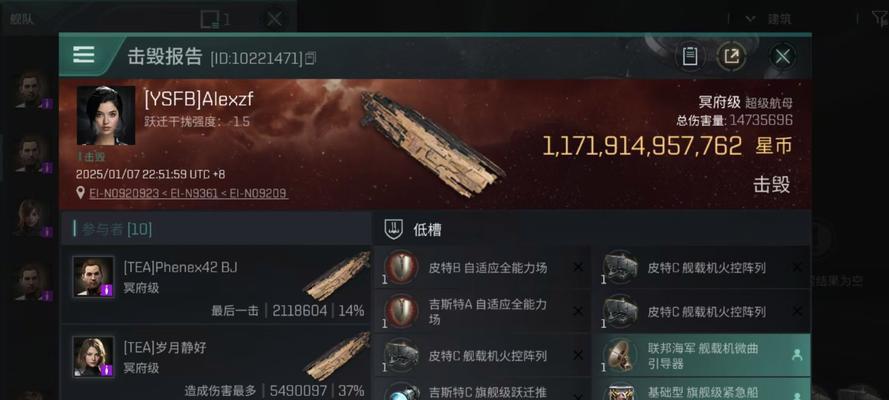The image size is (889, 400).
Task: Open the EI-N0920923 location link
Action: click(124, 193)
